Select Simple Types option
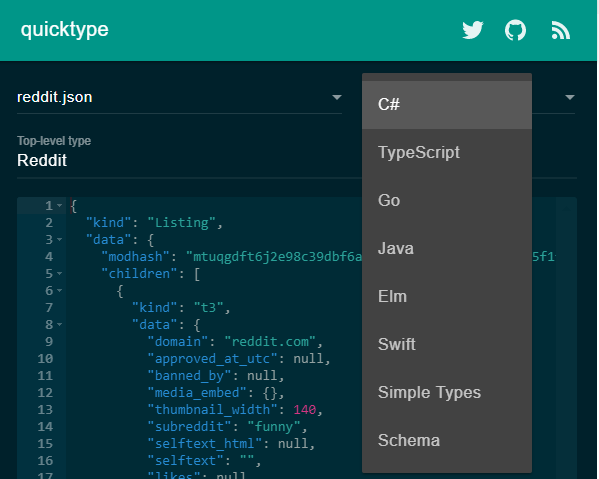599x479 pixels. pyautogui.click(x=447, y=393)
